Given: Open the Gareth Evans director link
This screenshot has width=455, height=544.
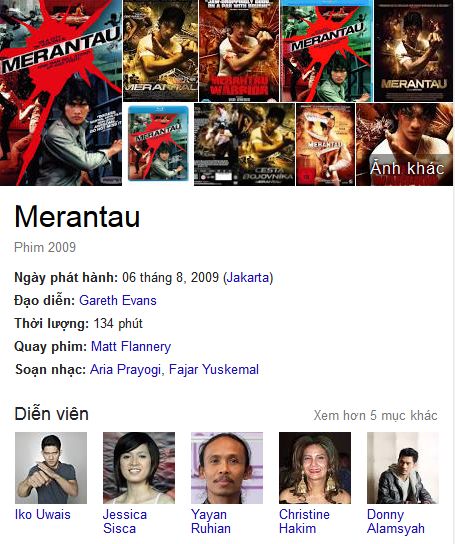Looking at the screenshot, I should coord(118,300).
